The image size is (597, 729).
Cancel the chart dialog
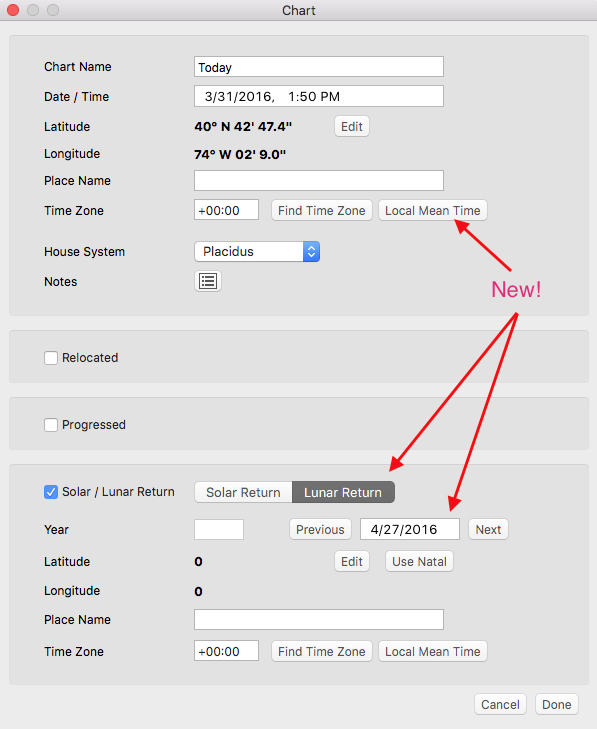pos(500,704)
